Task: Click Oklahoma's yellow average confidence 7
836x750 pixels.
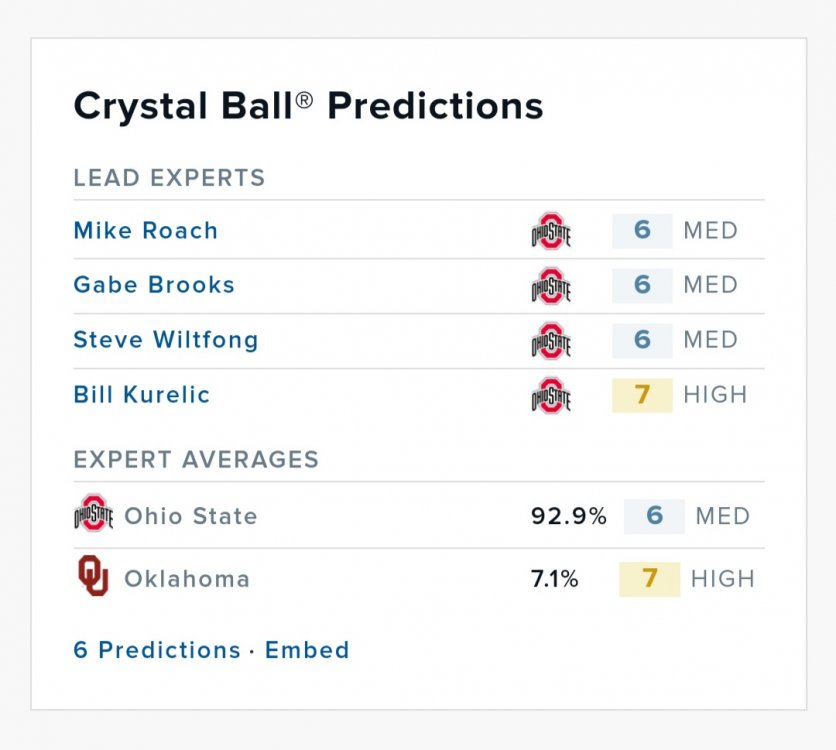Action: coord(649,579)
